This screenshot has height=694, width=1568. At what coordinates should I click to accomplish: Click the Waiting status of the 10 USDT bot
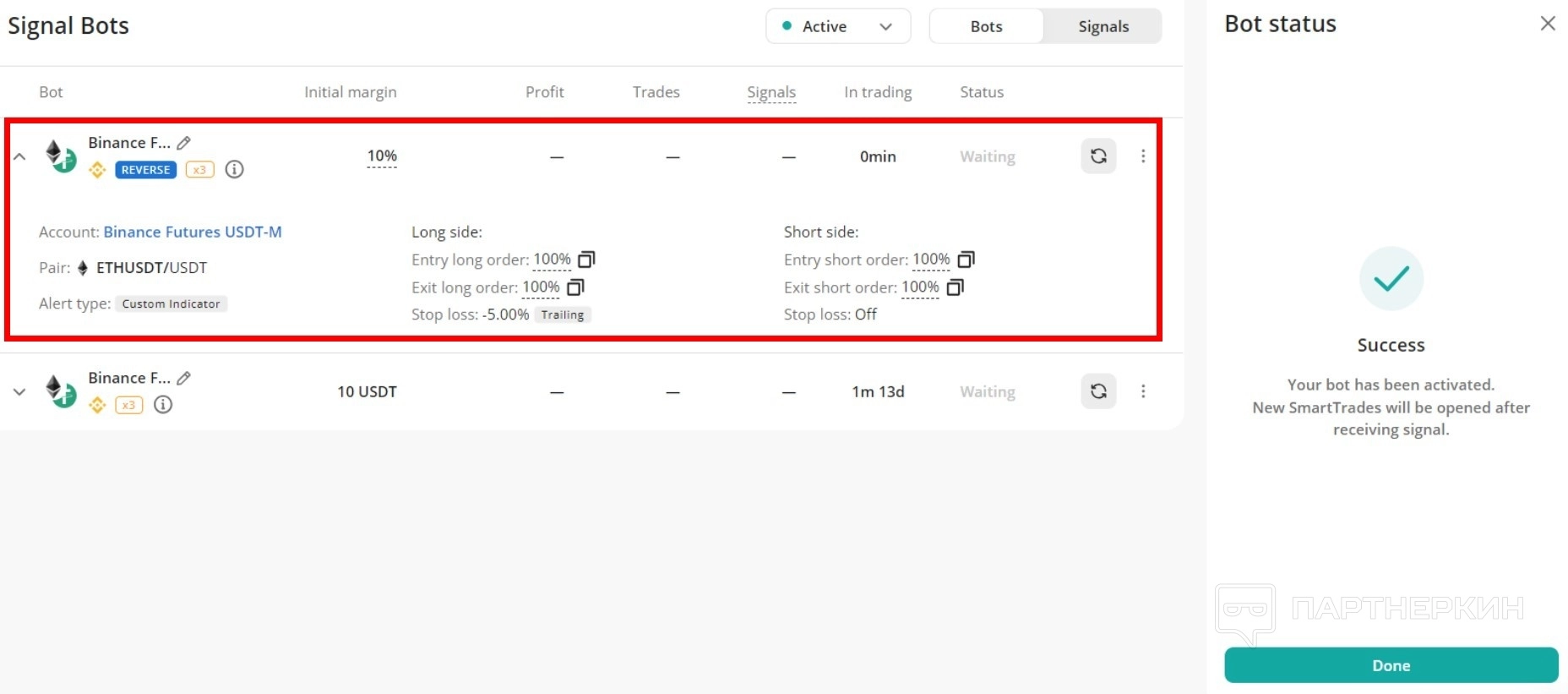click(988, 391)
